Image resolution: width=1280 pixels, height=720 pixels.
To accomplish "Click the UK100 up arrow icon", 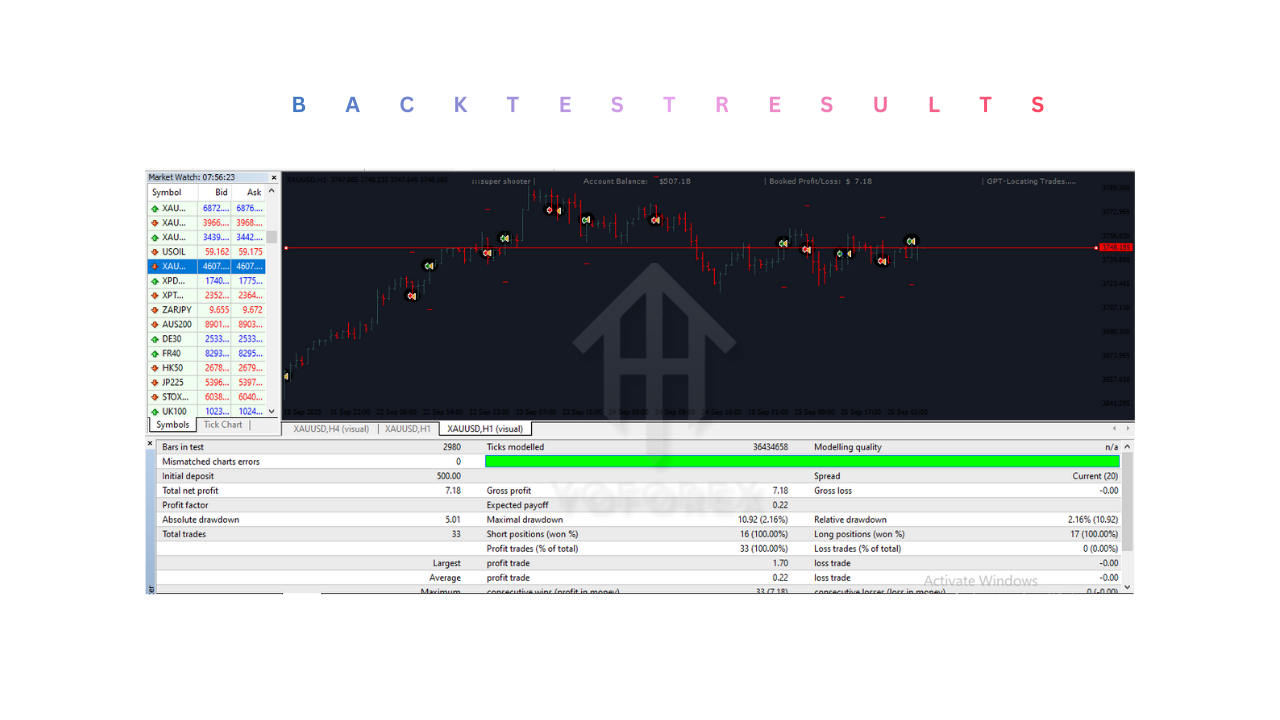I will pyautogui.click(x=155, y=412).
